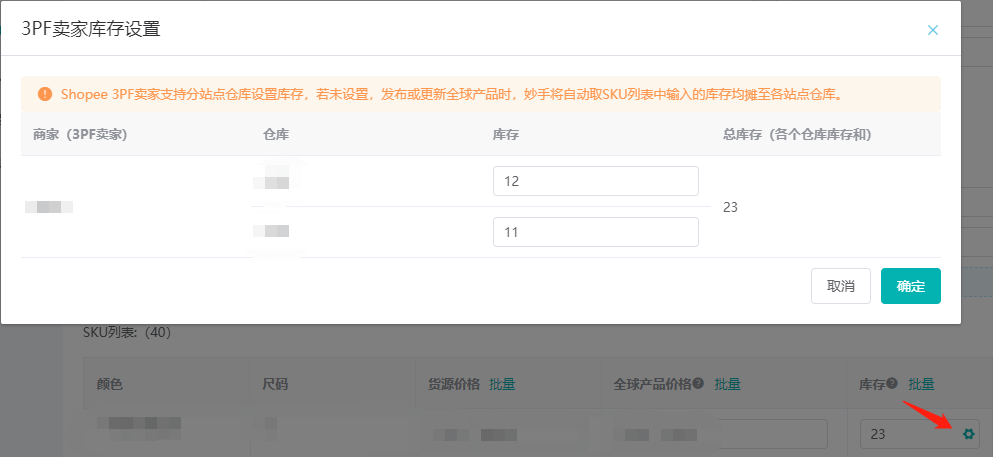The width and height of the screenshot is (993, 457).
Task: Close the 3PF卖家库存设置 dialog
Action: pyautogui.click(x=932, y=30)
